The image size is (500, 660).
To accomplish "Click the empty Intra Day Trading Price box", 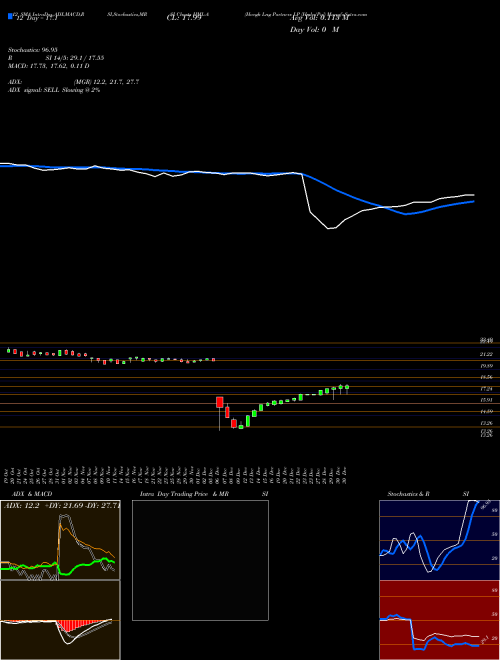I will pos(200,560).
